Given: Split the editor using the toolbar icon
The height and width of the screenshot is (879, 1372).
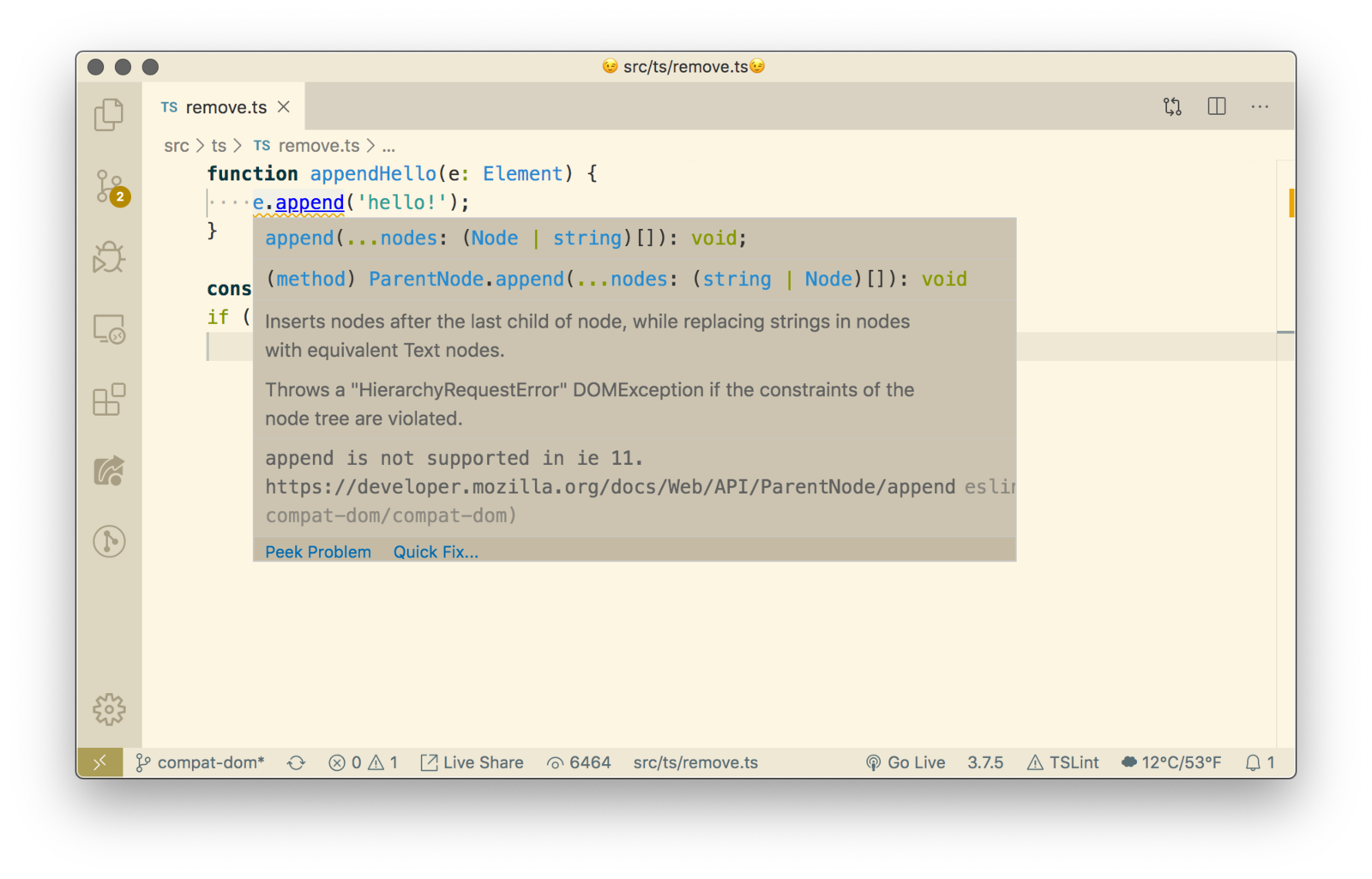Looking at the screenshot, I should pyautogui.click(x=1216, y=105).
